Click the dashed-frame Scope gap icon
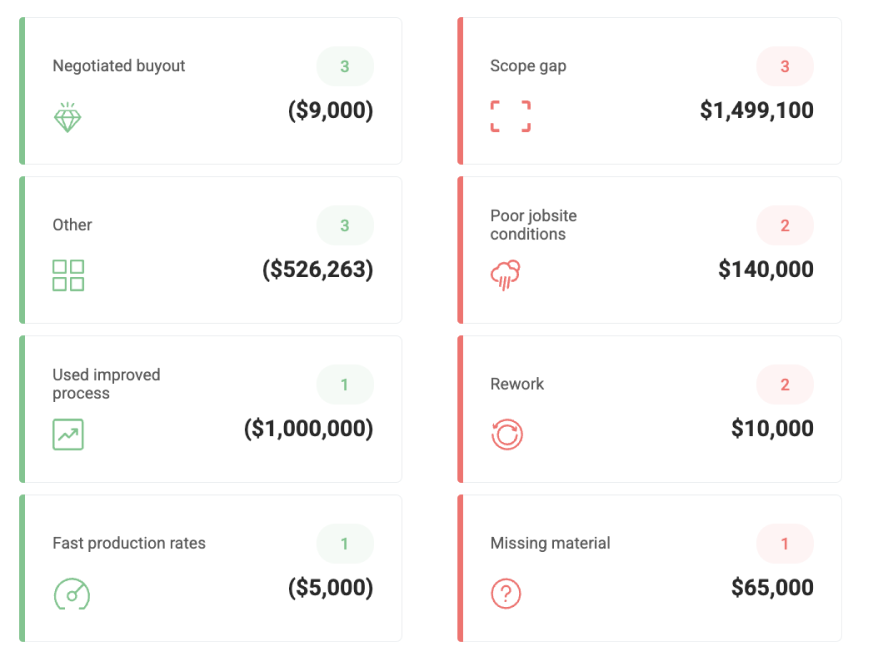Viewport: 888px width, 646px height. pos(510,116)
